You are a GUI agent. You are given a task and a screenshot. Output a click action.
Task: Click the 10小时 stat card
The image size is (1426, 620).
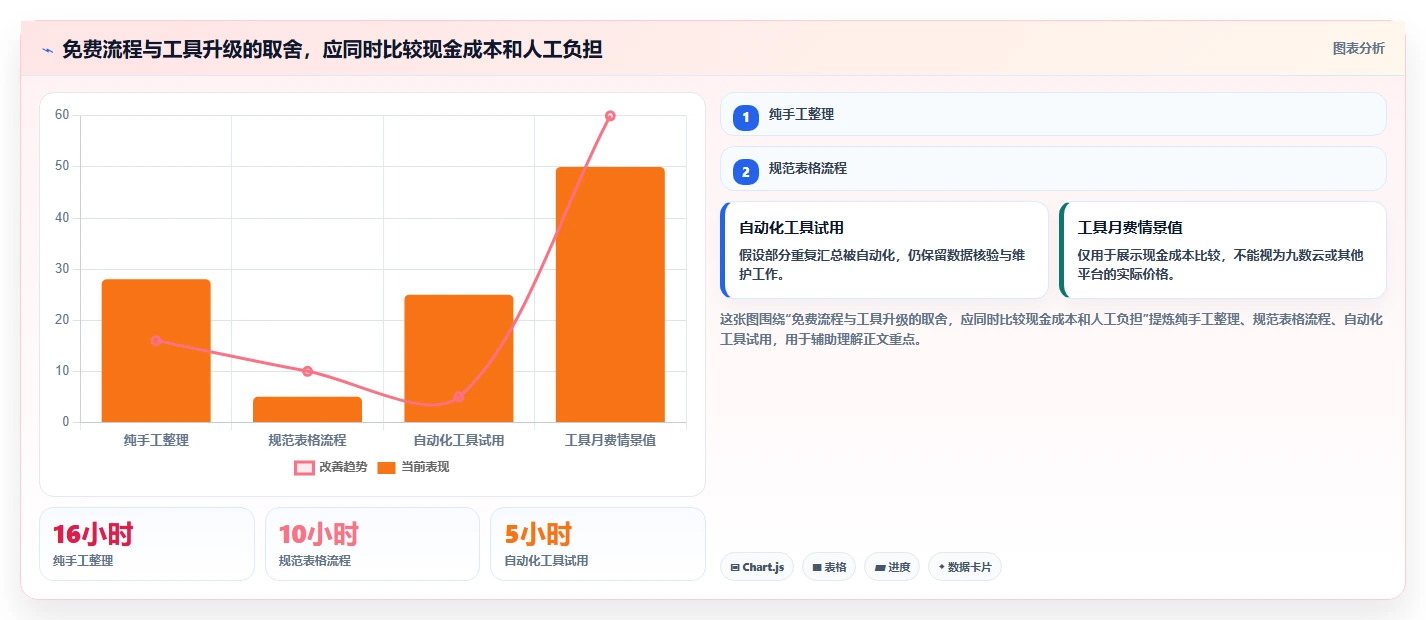(372, 544)
